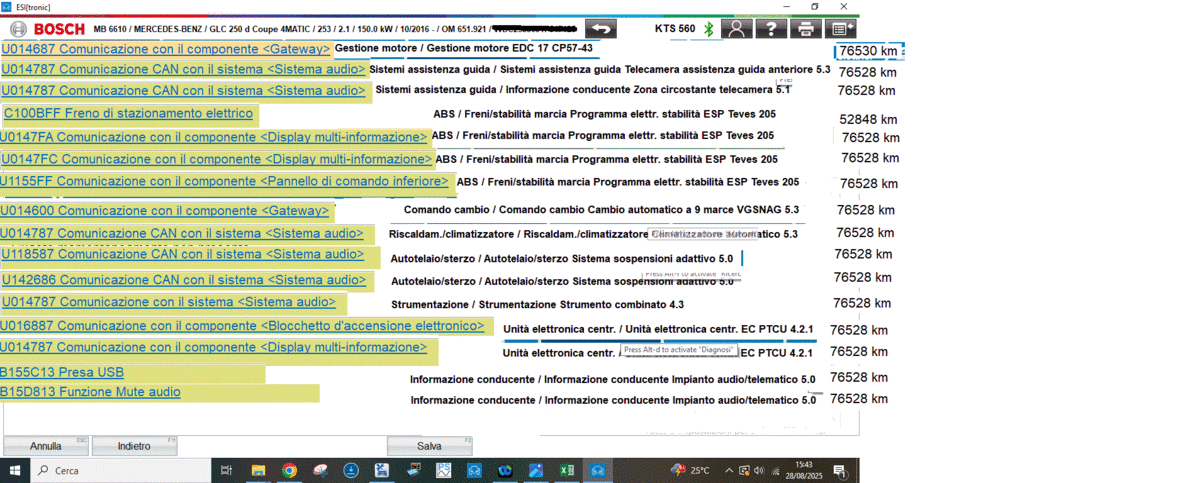Open fault U1155FF Pannello di comando inferiore
The width and height of the screenshot is (1200, 483).
coord(224,181)
